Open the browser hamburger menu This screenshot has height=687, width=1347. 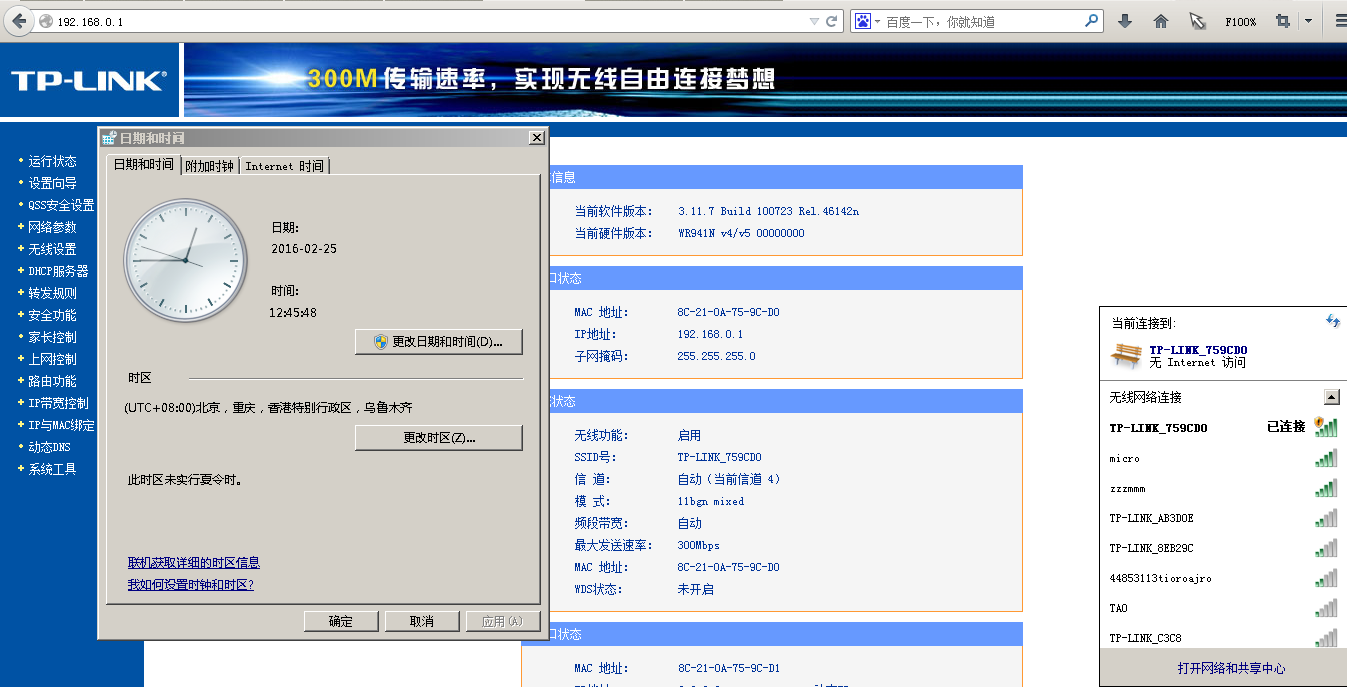pos(1341,21)
